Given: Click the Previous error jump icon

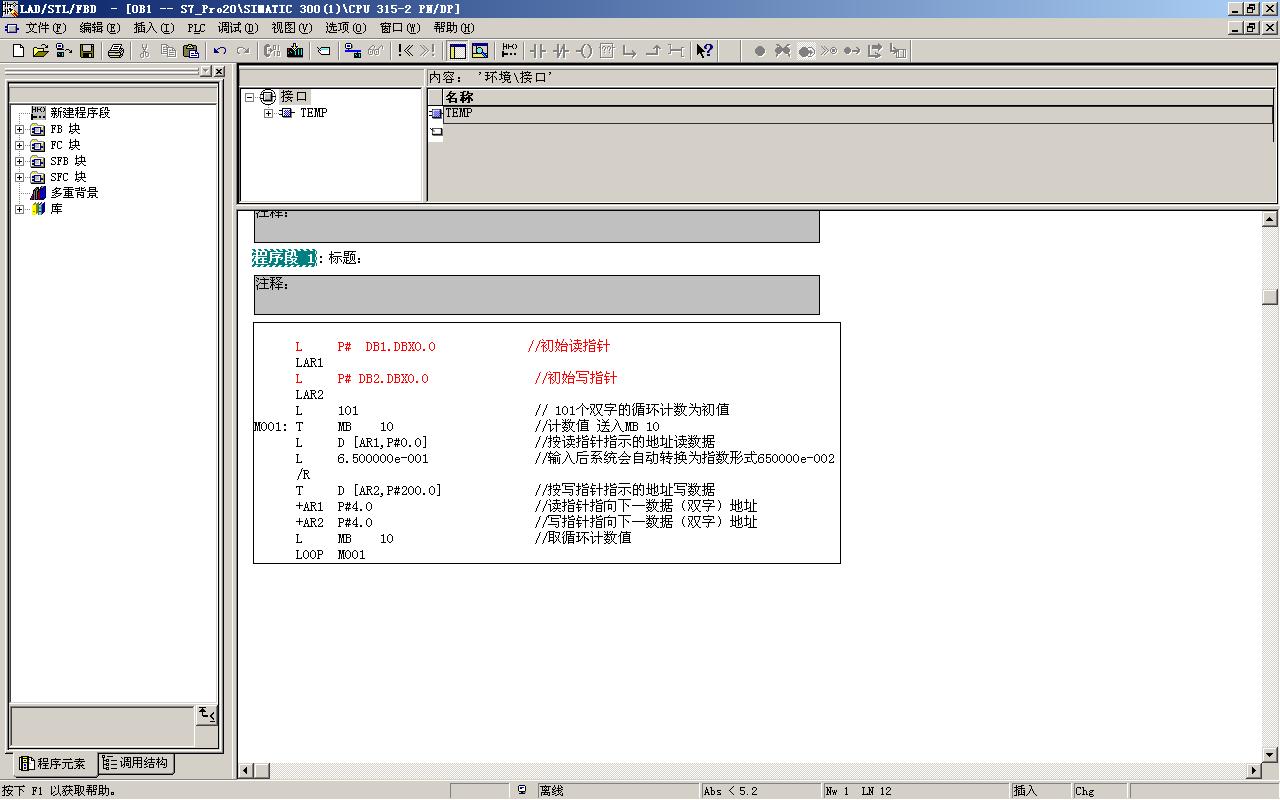Looking at the screenshot, I should [x=406, y=51].
